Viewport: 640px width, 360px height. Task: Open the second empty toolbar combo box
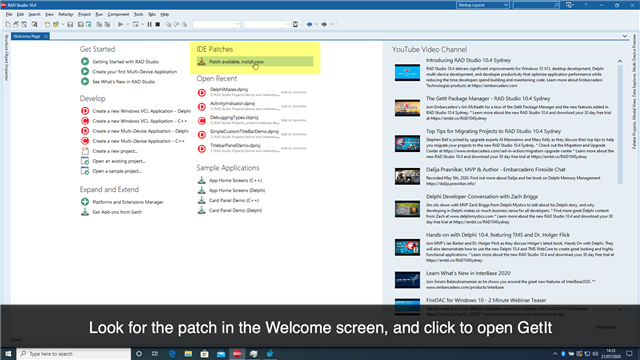tap(267, 24)
